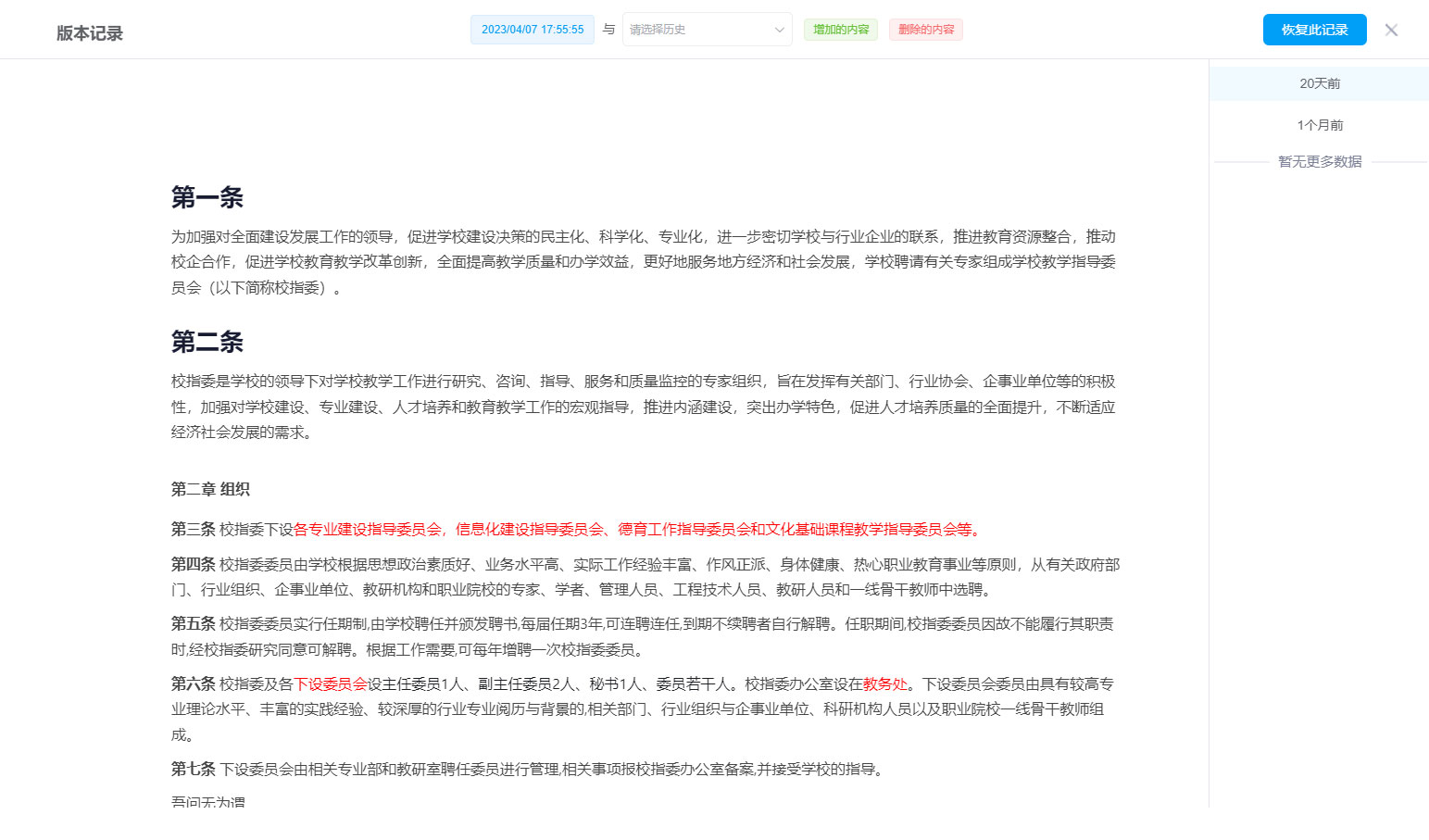Viewport: 1429px width, 840px height.
Task: Click the red deleted text 教务处
Action: [885, 684]
